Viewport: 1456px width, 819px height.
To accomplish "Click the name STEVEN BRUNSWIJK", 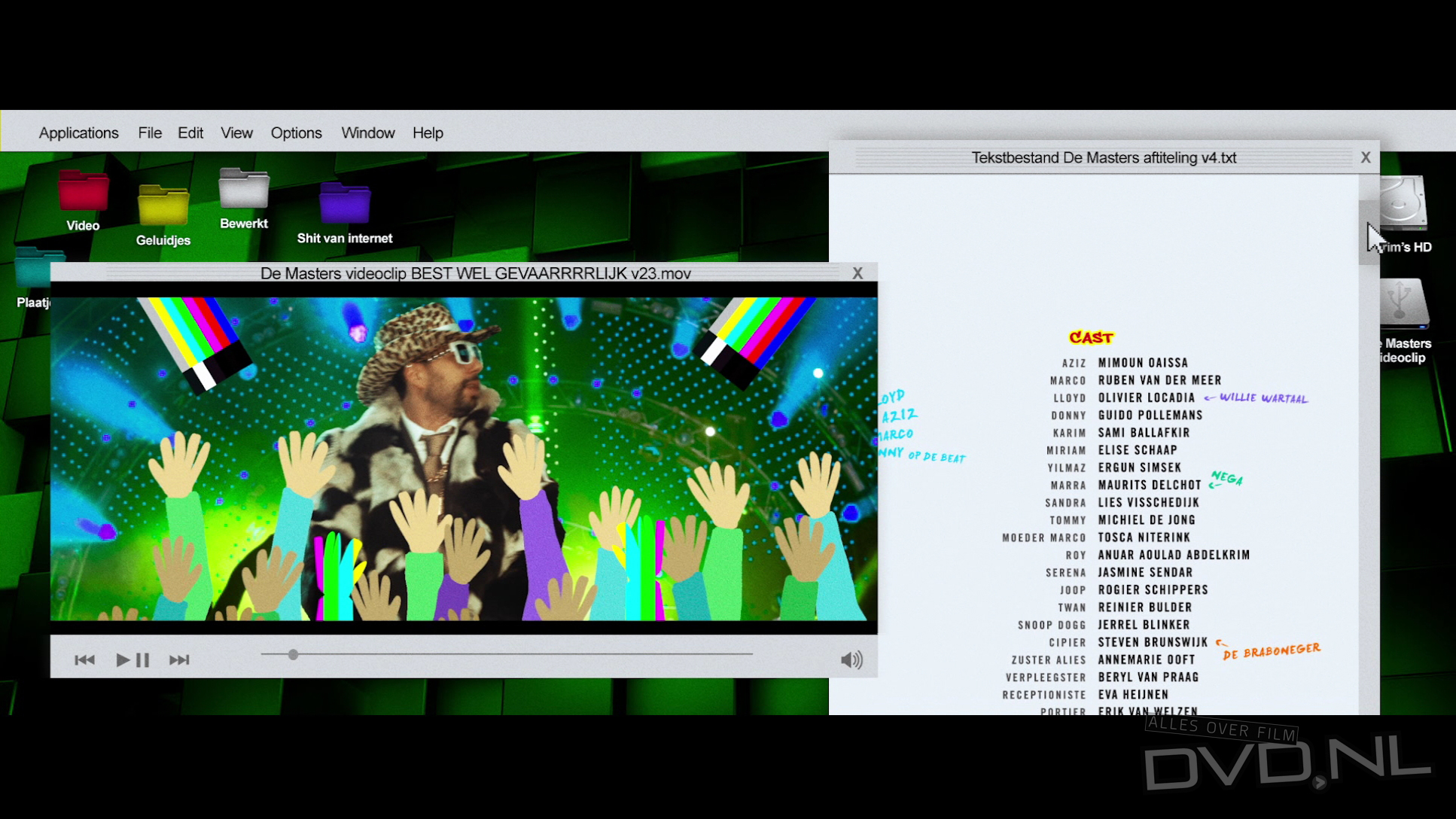I will 1153,642.
